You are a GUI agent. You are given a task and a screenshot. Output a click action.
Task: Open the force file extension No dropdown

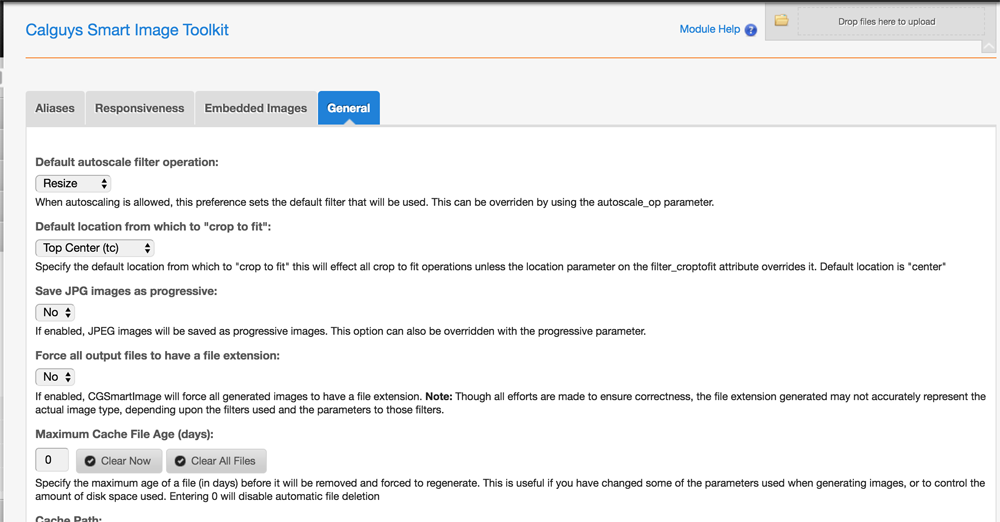55,377
